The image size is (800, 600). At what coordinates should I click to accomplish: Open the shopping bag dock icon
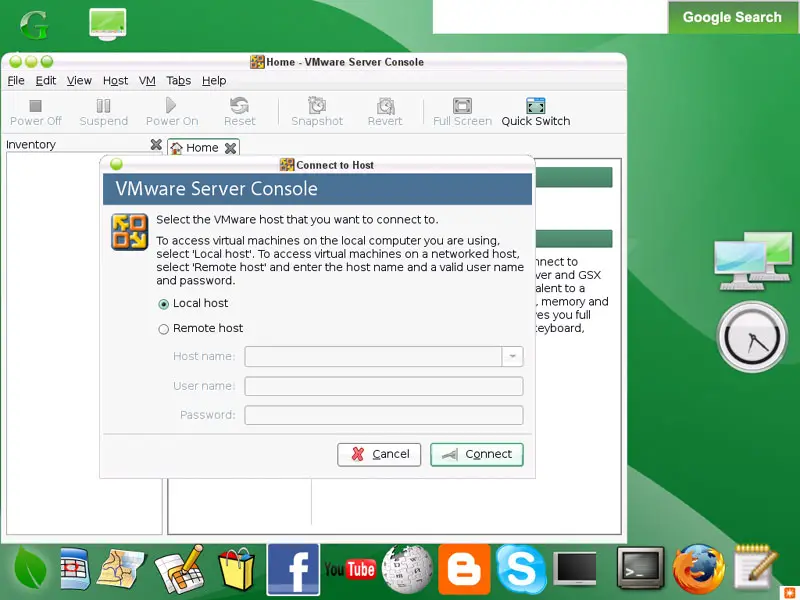point(236,569)
